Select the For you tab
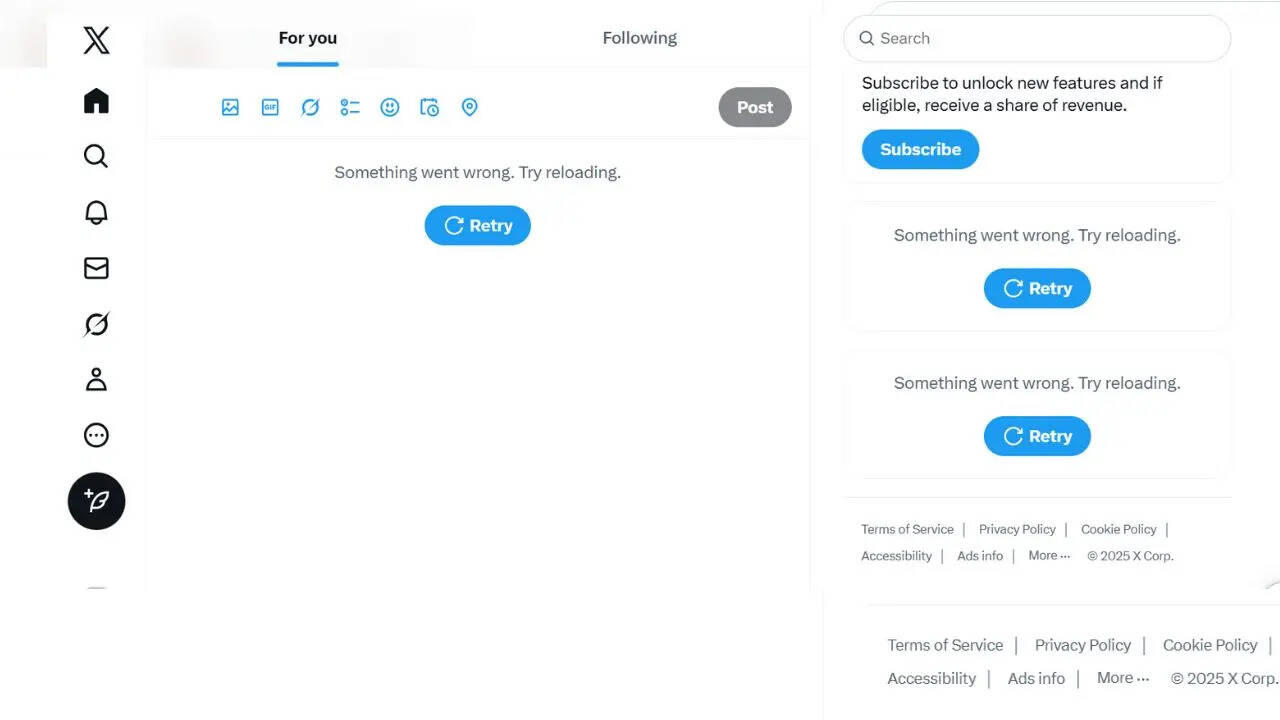The image size is (1280, 720). pos(307,38)
